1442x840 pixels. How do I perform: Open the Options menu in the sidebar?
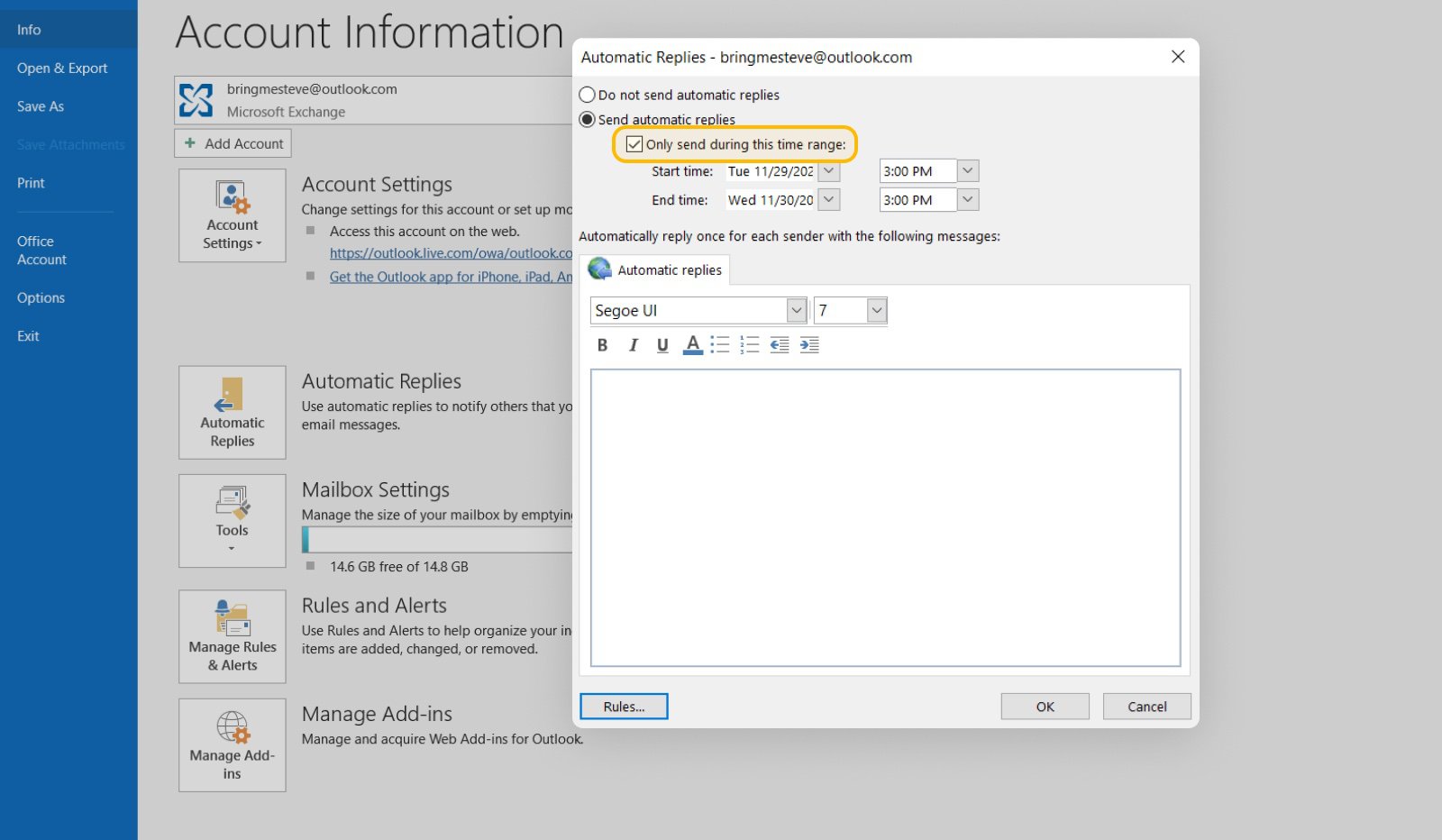click(41, 297)
